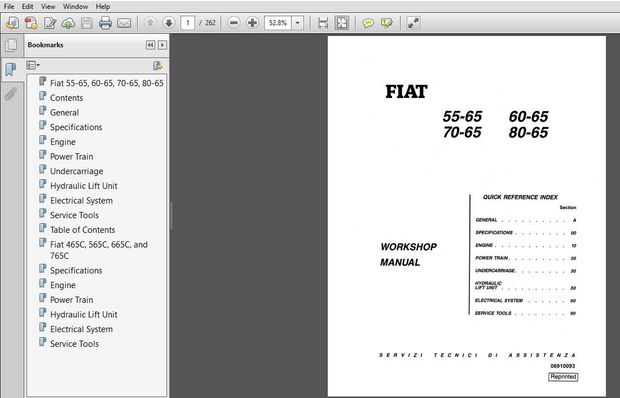The height and width of the screenshot is (398, 620).
Task: Click the Bookmarks panel right-arrow button
Action: pyautogui.click(x=162, y=45)
